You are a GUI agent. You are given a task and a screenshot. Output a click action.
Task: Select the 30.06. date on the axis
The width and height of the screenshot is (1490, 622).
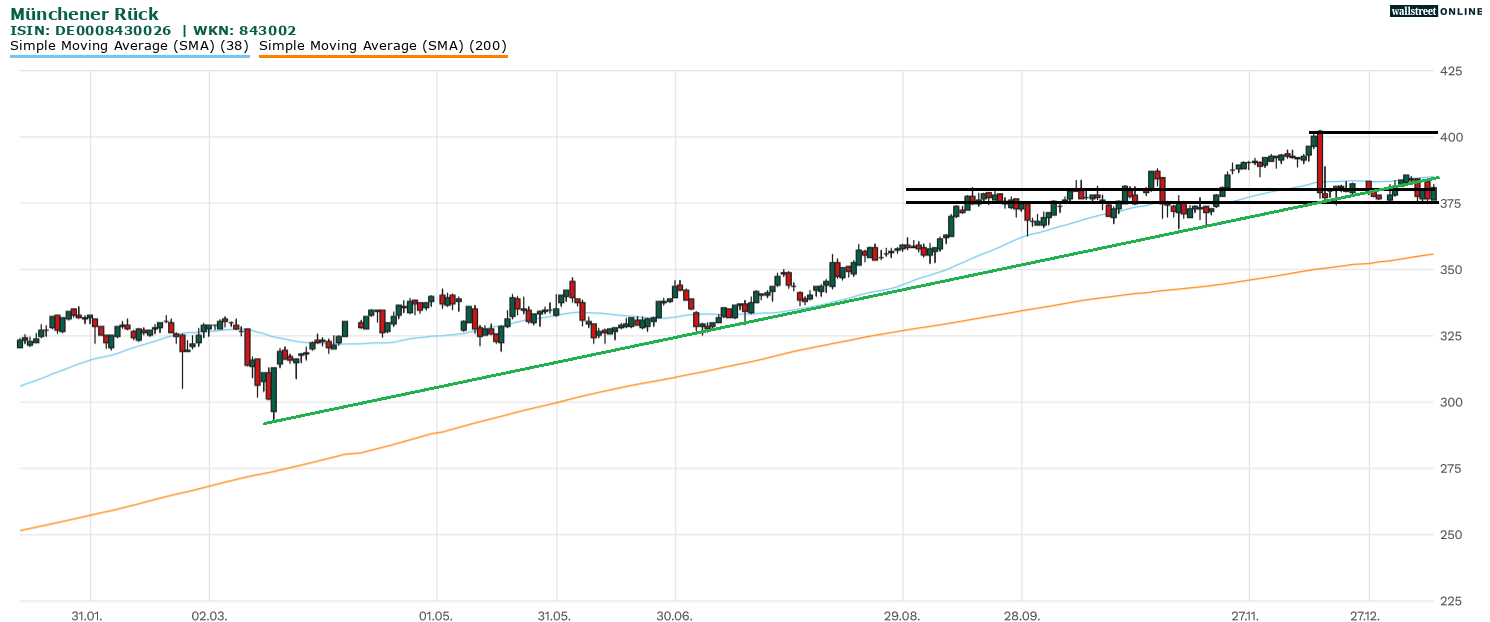pyautogui.click(x=675, y=614)
